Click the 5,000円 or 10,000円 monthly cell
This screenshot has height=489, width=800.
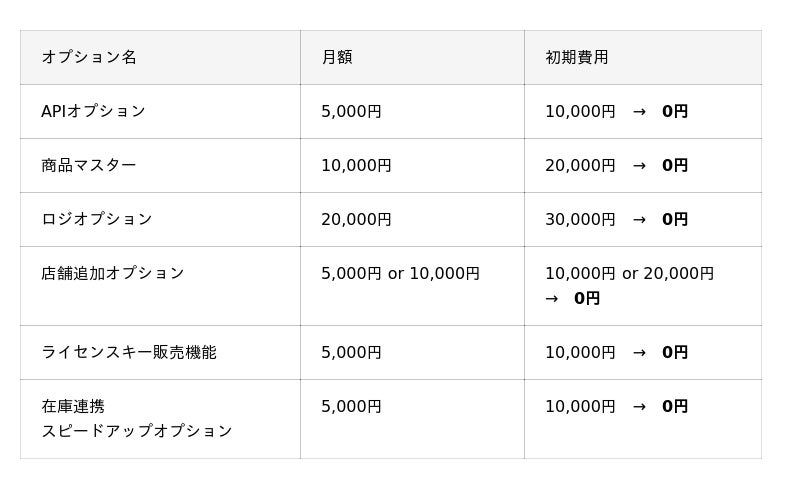click(x=401, y=274)
